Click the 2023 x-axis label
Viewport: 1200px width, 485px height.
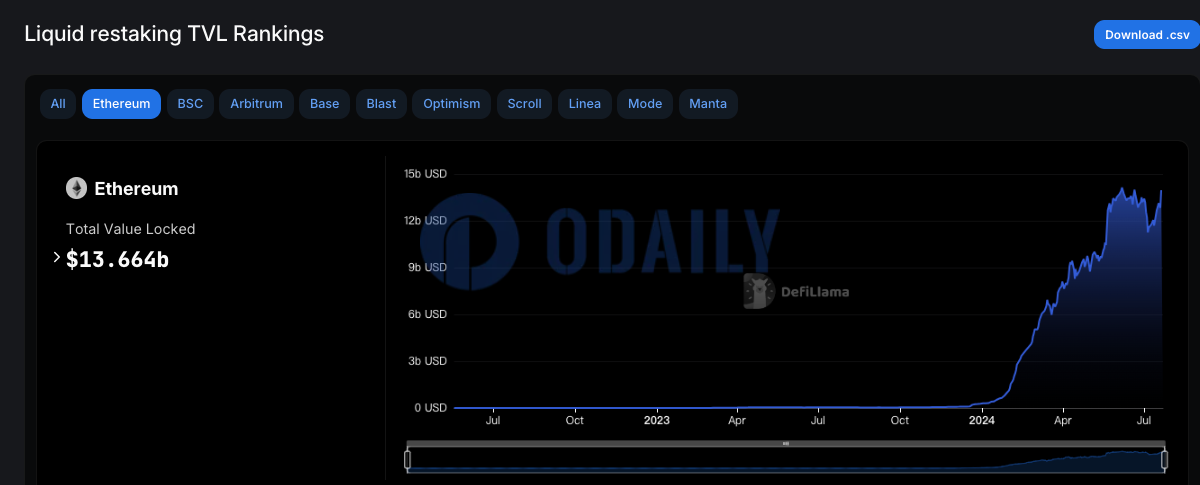656,422
